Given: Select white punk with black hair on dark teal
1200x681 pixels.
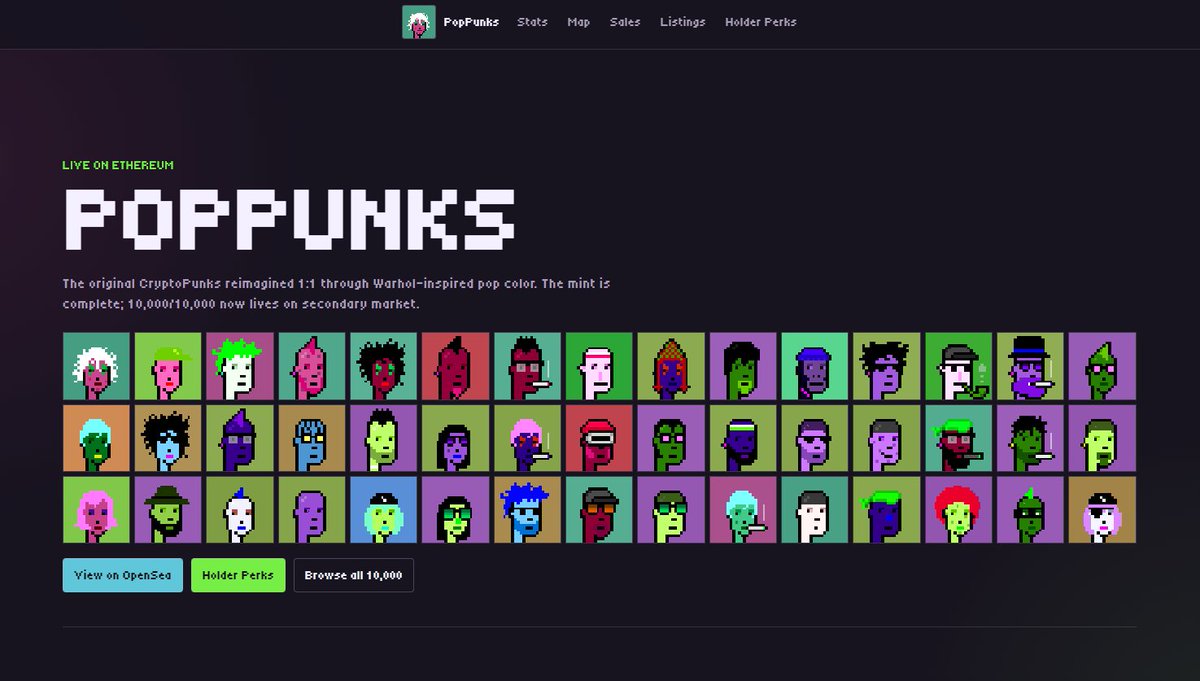Looking at the screenshot, I should coord(815,510).
